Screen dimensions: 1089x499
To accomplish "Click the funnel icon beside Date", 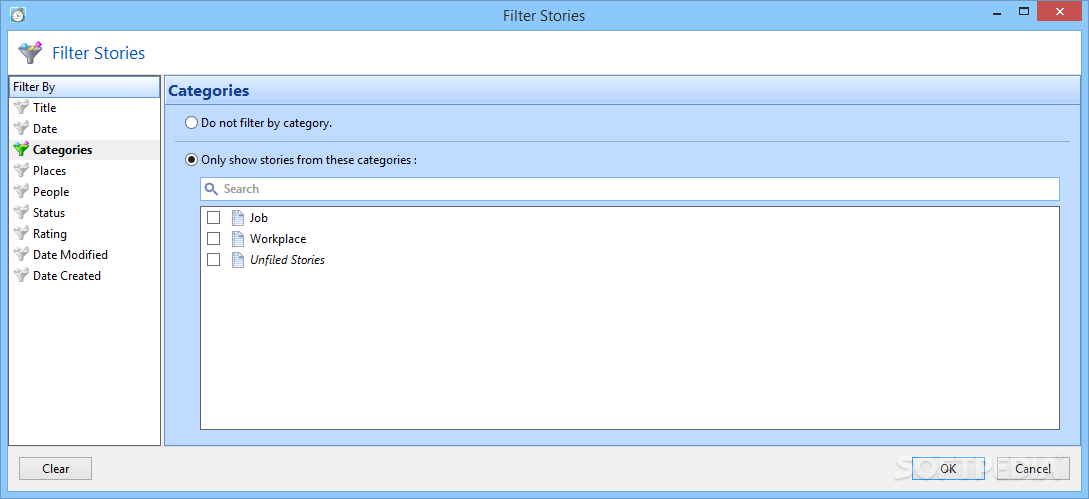I will pos(21,129).
